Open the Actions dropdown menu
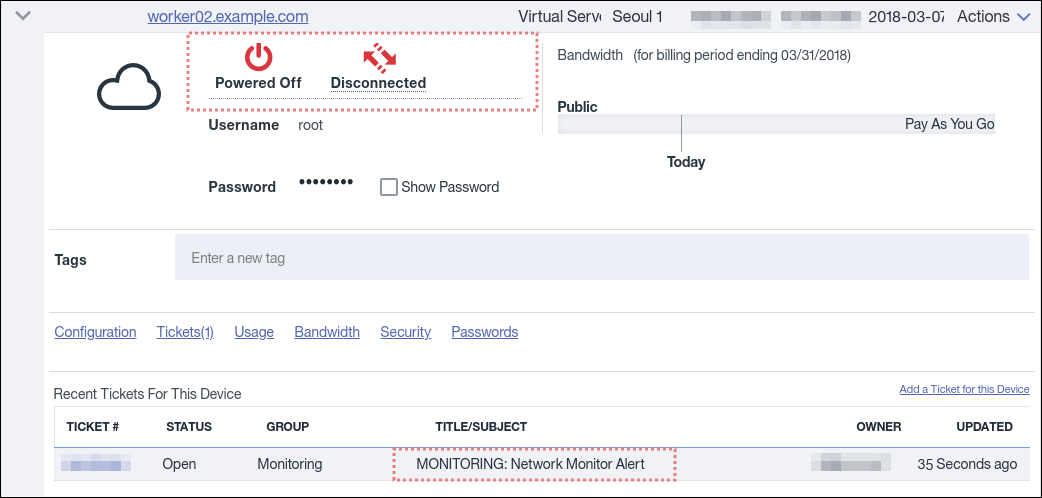1042x498 pixels. pos(993,16)
